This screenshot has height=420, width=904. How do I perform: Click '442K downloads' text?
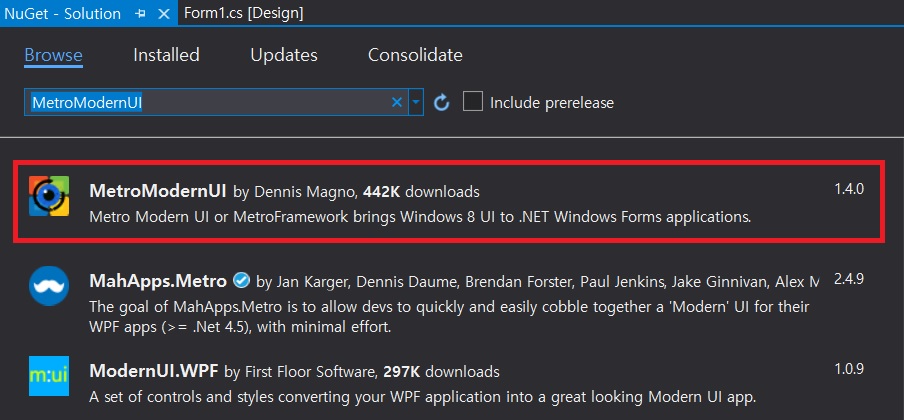421,191
